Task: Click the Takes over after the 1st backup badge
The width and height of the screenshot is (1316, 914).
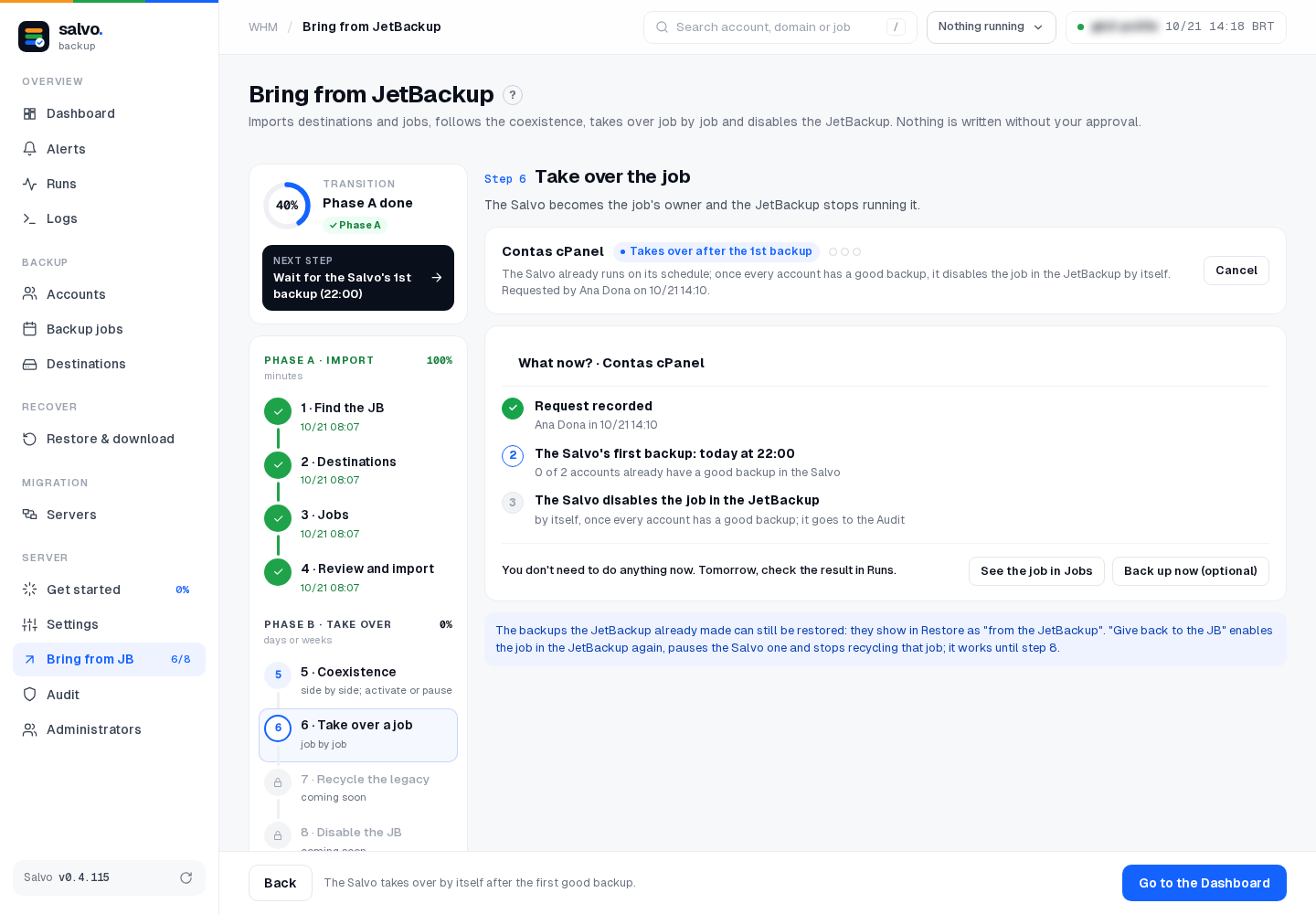Action: click(716, 251)
